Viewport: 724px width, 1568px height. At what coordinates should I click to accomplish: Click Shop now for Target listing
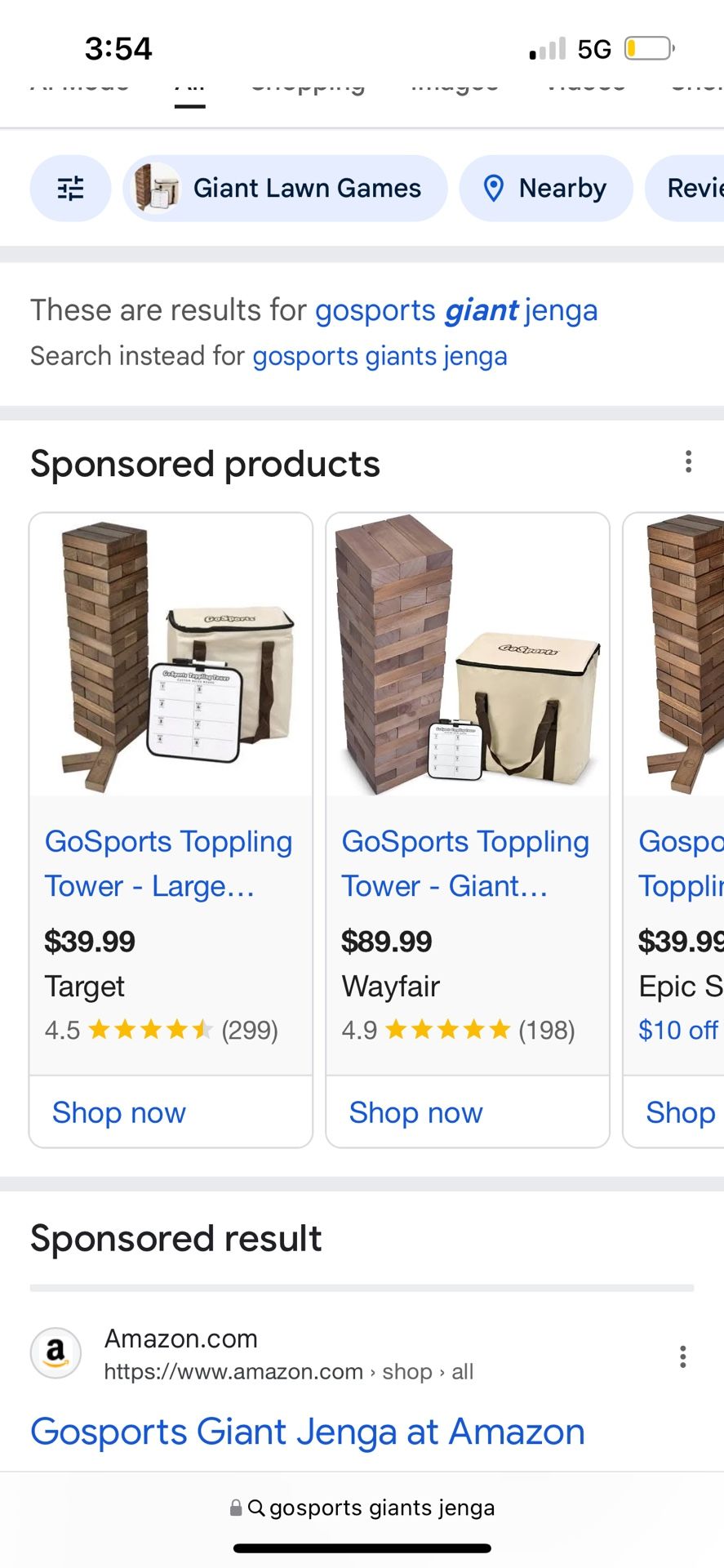pos(119,1112)
